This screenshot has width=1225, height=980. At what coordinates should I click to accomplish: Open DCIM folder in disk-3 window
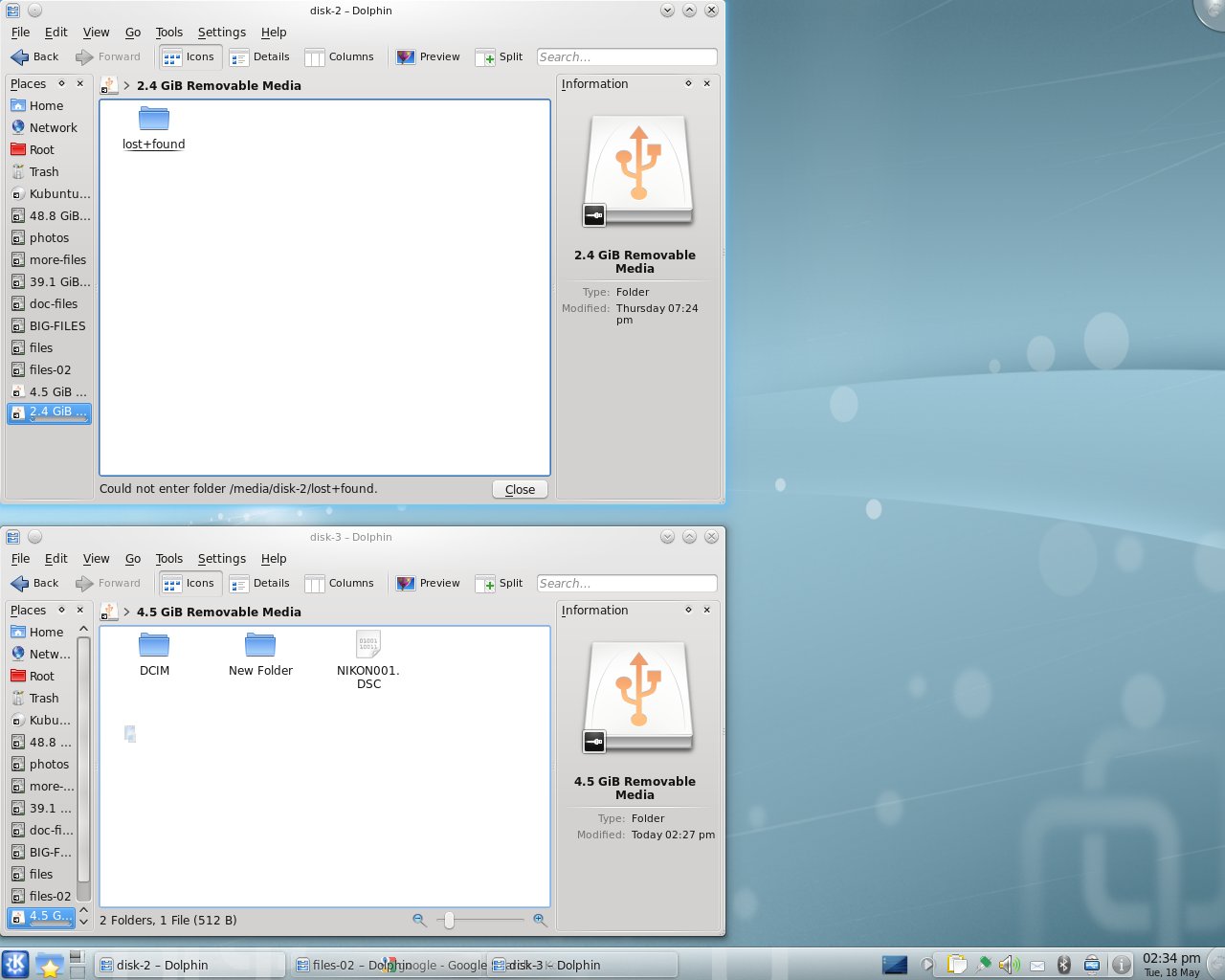(154, 646)
